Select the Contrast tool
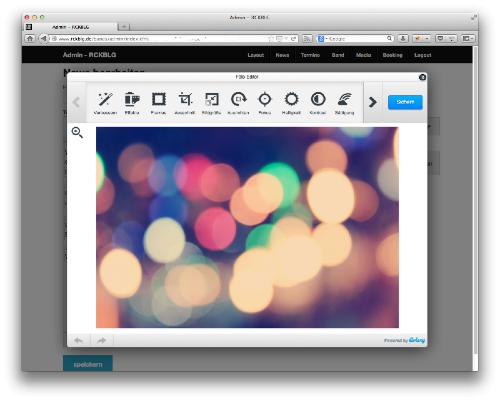This screenshot has height=401, width=500. pos(318,103)
